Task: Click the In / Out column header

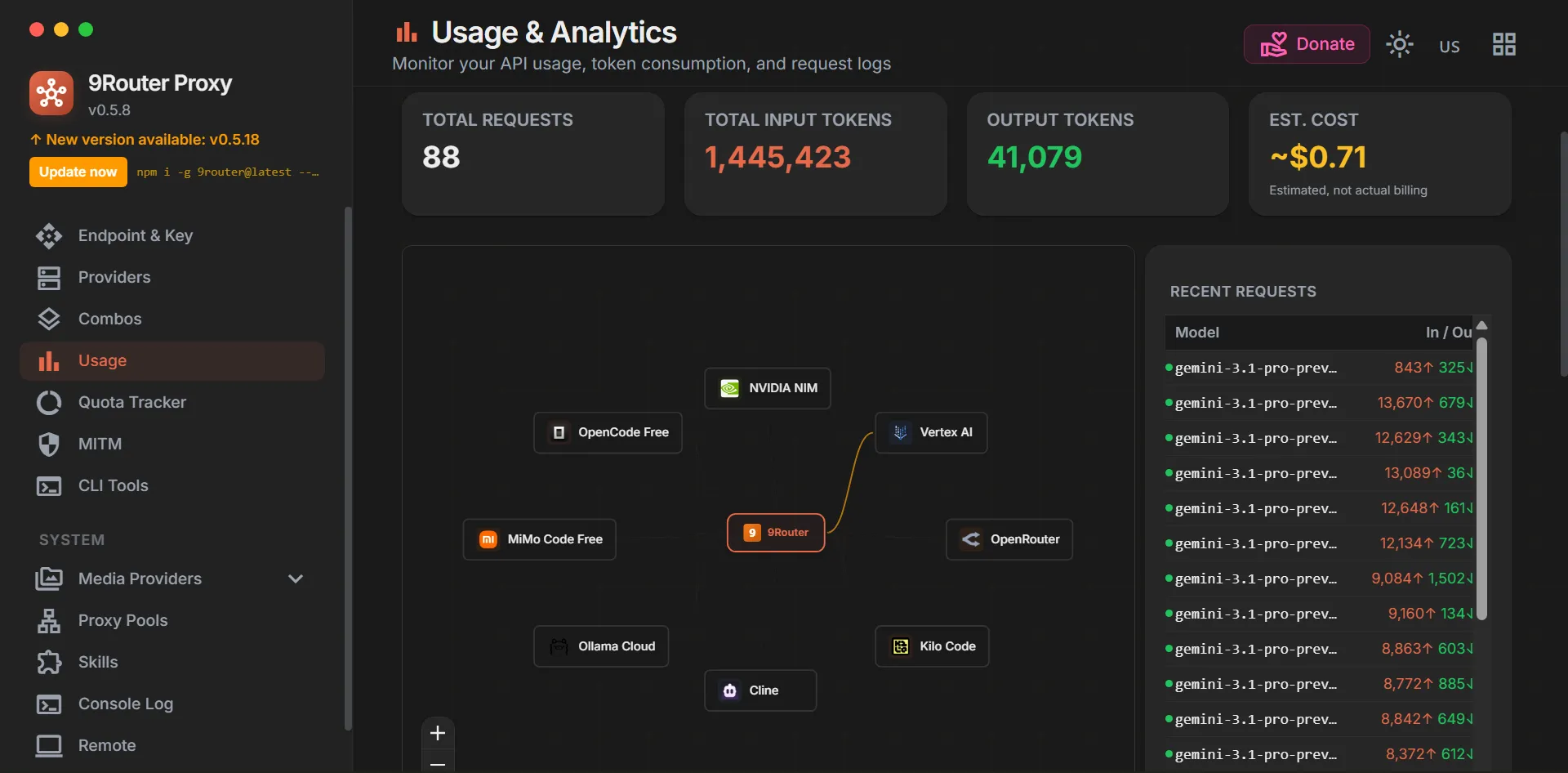Action: [1449, 333]
